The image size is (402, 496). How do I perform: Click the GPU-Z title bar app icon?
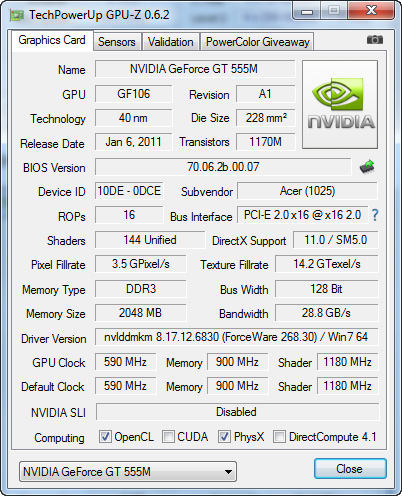click(16, 15)
